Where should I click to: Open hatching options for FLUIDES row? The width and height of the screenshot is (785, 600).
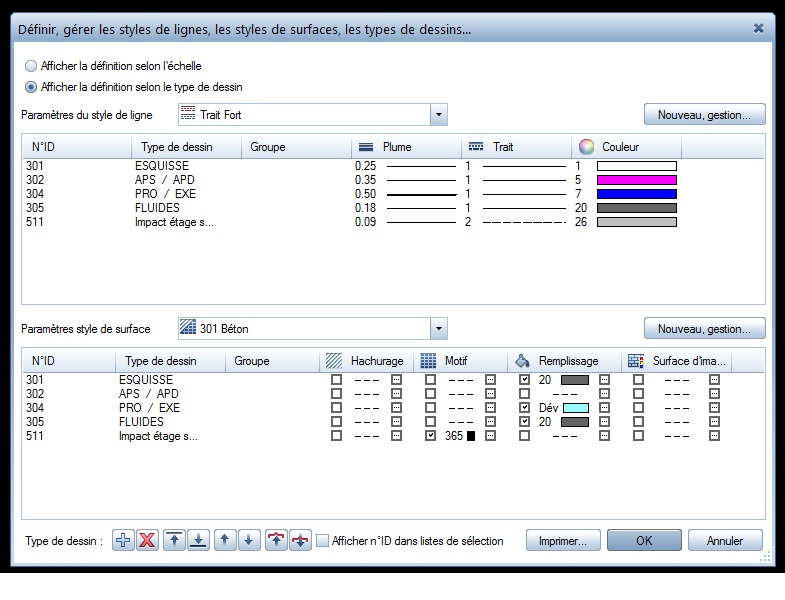point(397,422)
